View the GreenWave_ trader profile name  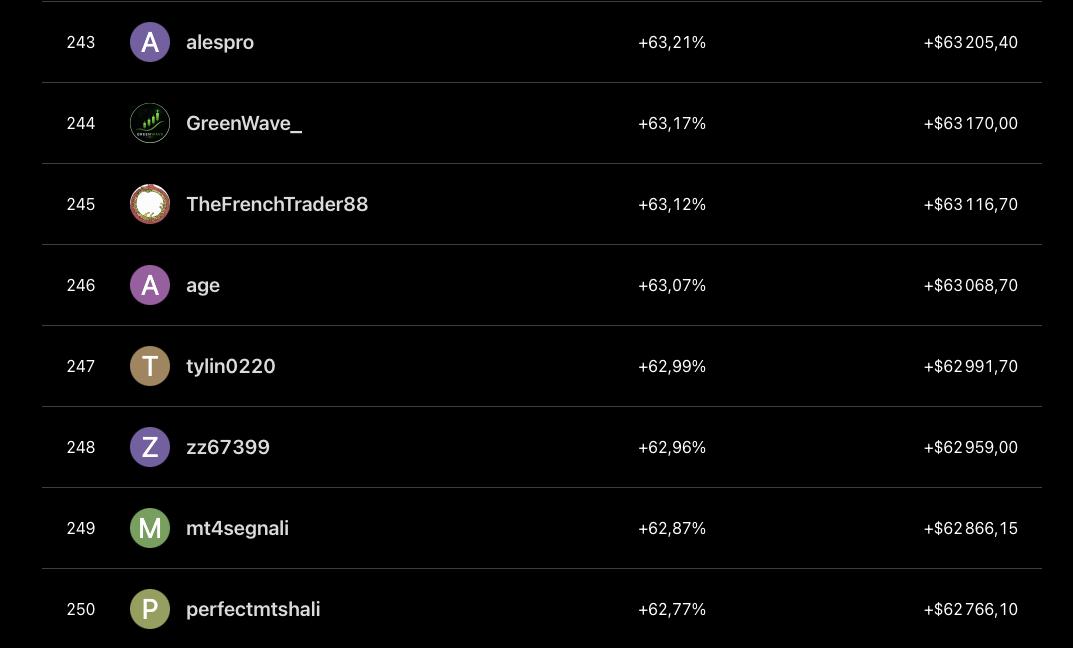pos(244,123)
